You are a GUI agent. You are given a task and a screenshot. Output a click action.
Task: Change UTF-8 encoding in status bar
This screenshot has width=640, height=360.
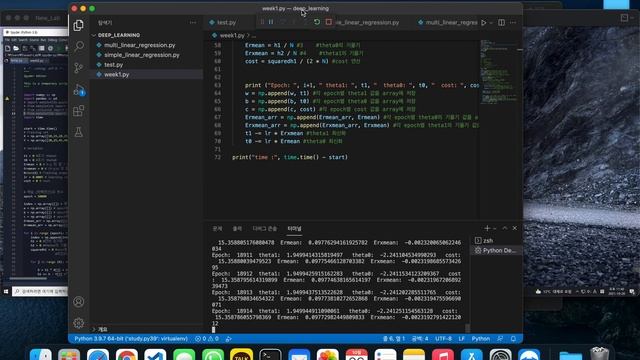[x=443, y=339]
